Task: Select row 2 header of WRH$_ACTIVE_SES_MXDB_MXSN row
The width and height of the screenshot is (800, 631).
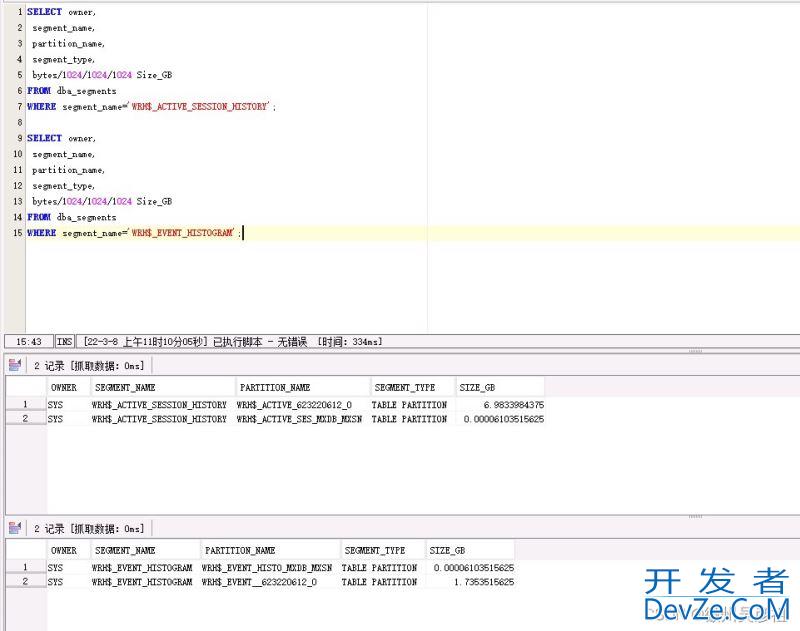Action: (x=26, y=418)
